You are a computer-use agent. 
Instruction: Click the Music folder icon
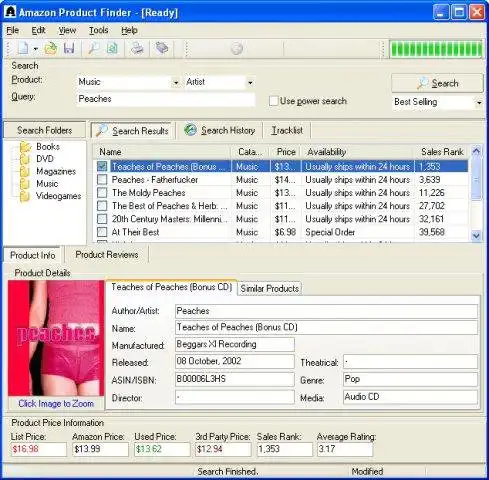[x=25, y=184]
